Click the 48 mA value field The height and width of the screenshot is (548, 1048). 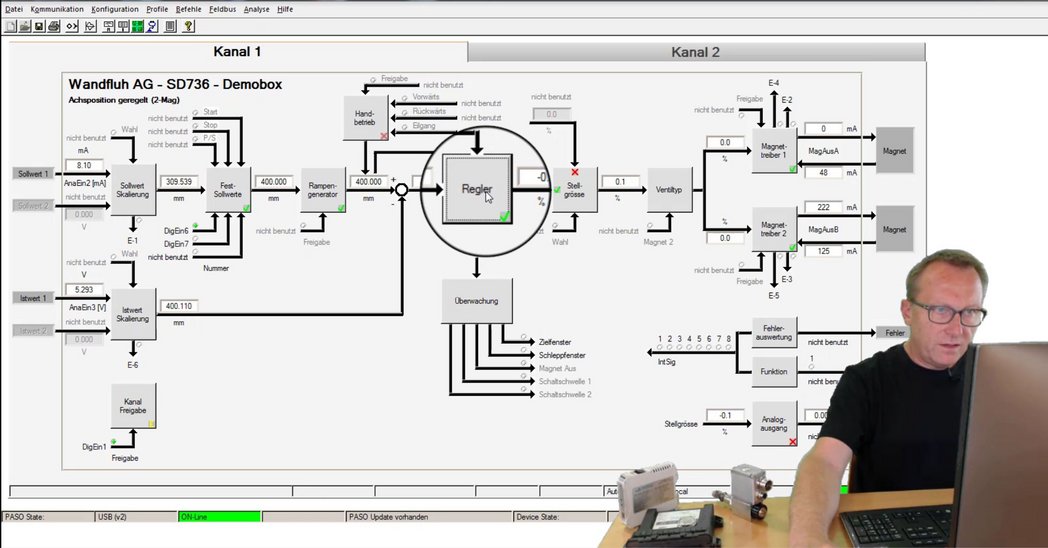(x=823, y=172)
